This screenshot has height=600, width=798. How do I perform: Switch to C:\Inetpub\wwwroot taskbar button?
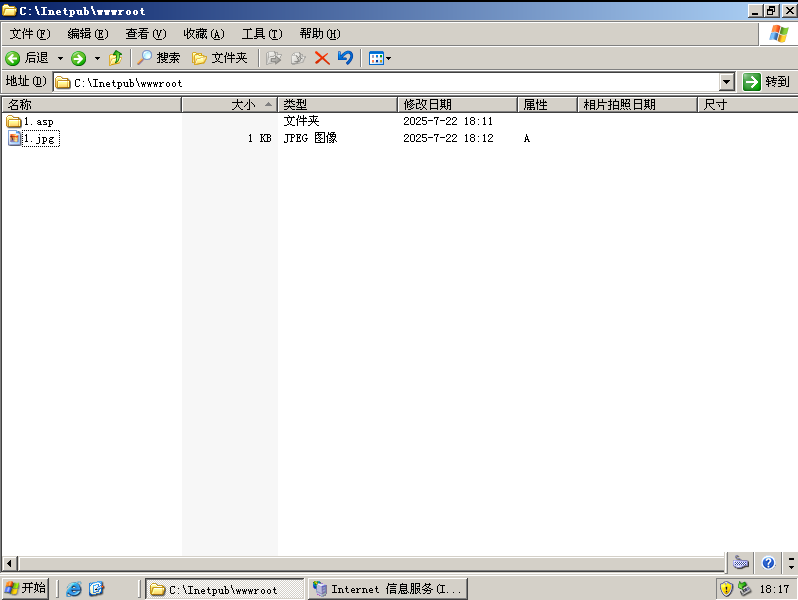[225, 589]
